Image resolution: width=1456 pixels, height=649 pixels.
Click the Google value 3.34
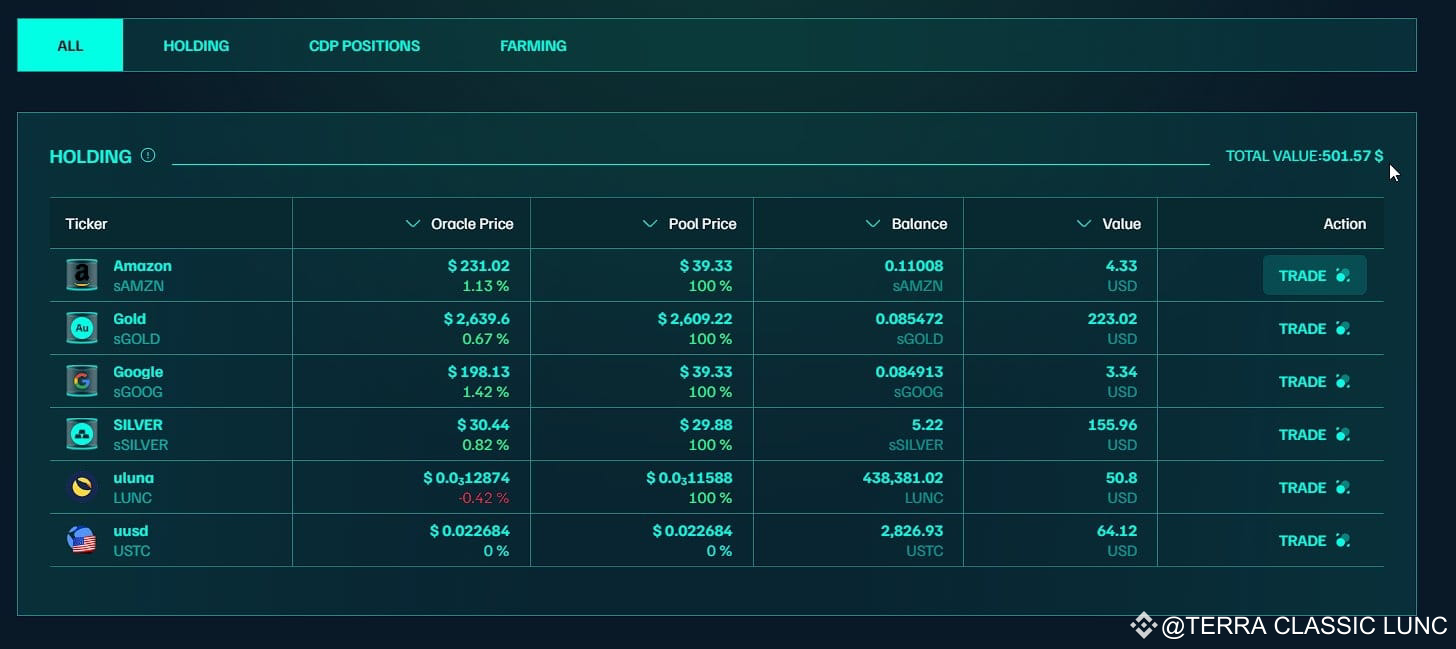(1121, 372)
